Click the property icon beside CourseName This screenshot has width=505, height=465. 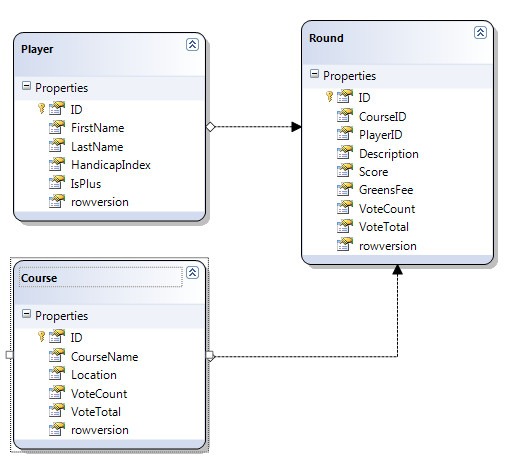coord(57,356)
